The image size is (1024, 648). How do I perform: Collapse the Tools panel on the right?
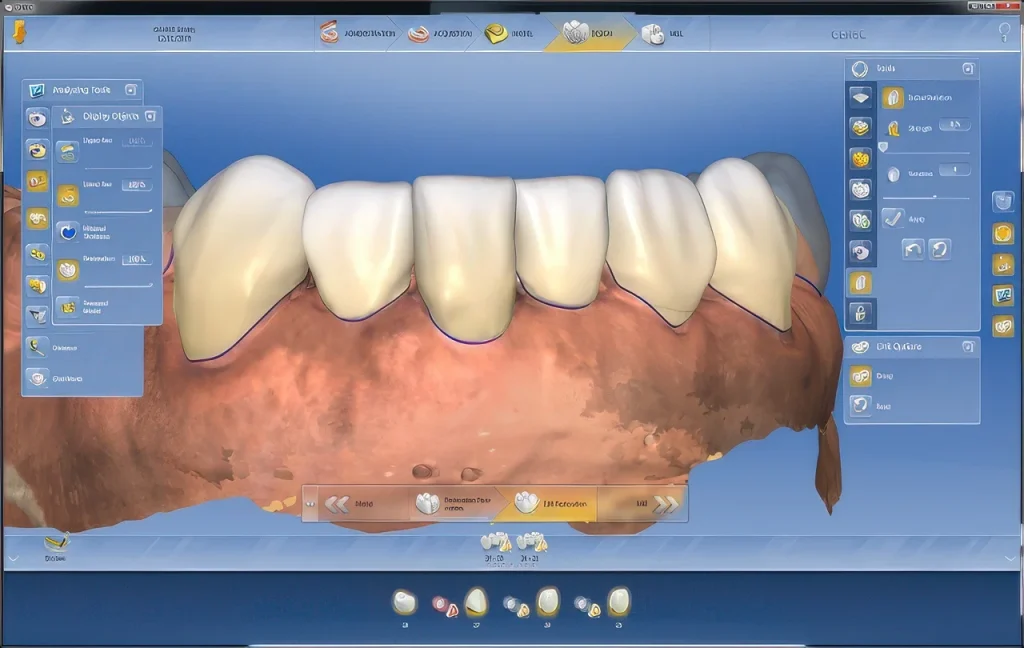click(x=967, y=69)
